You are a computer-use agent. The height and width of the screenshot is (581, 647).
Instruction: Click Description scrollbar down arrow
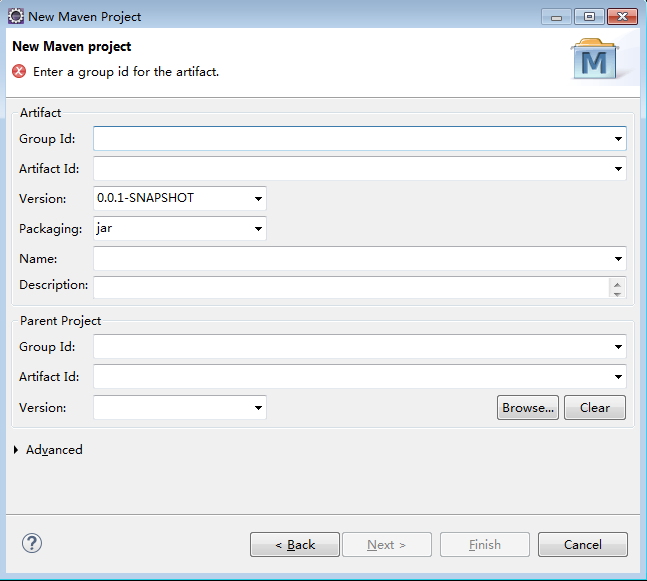click(617, 293)
